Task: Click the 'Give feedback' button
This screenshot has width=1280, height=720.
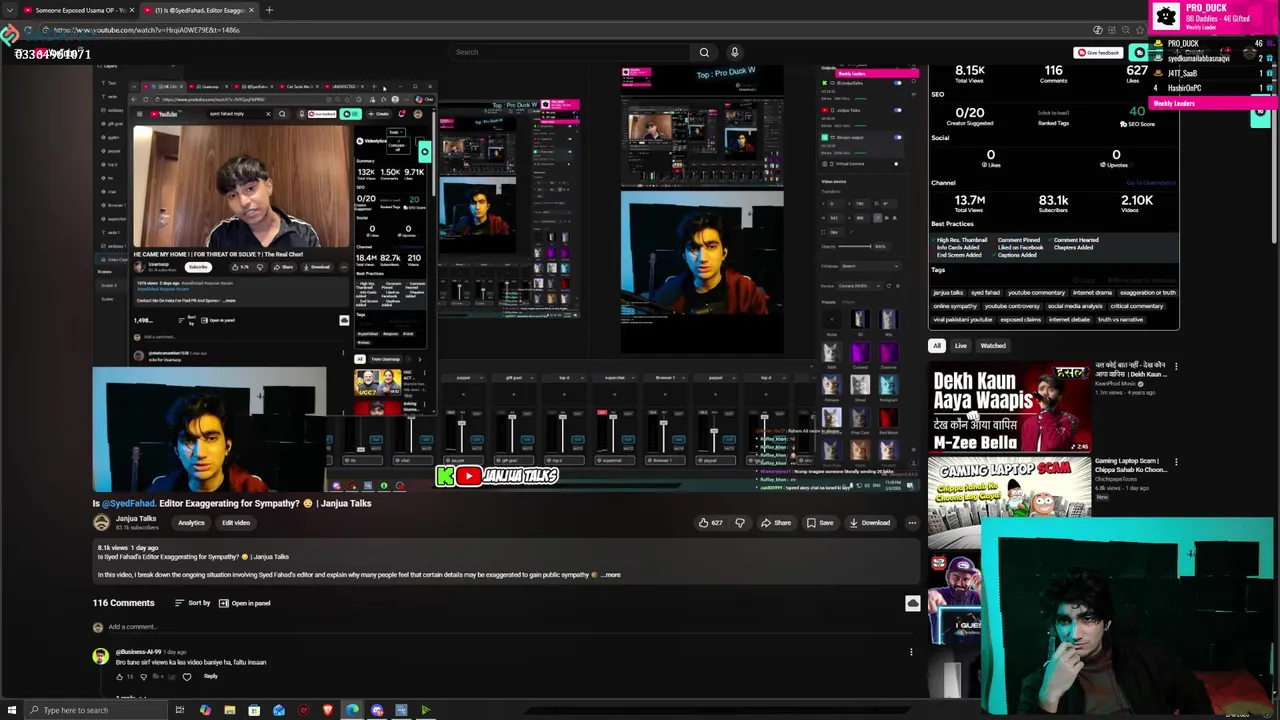Action: click(1098, 53)
